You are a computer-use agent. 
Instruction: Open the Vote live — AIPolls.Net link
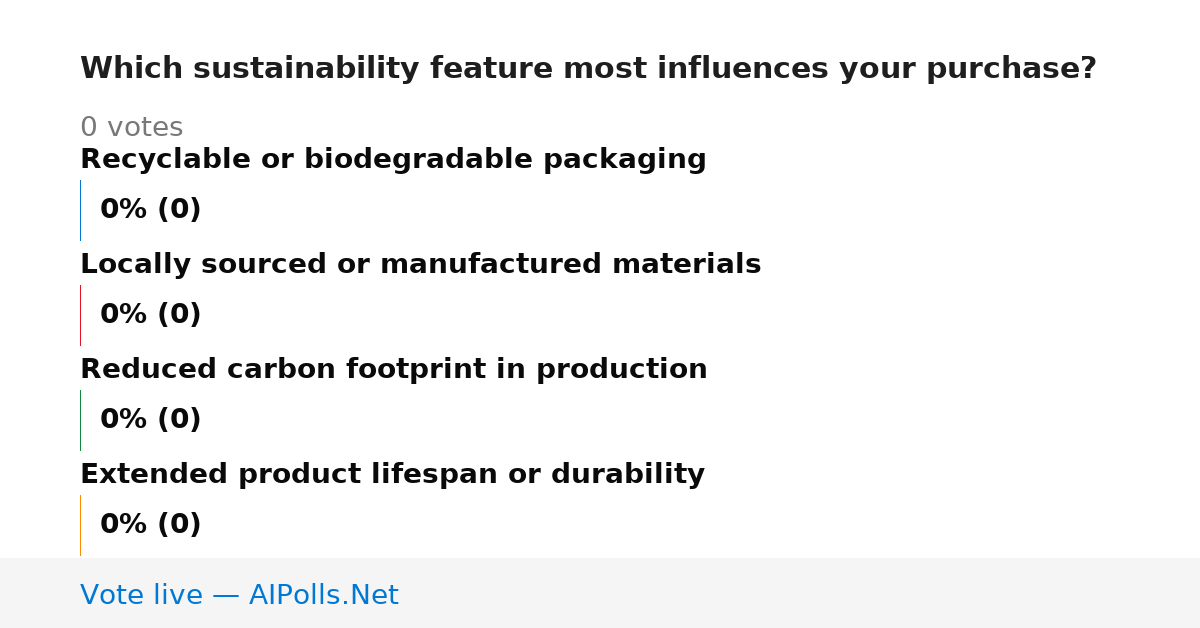point(239,596)
